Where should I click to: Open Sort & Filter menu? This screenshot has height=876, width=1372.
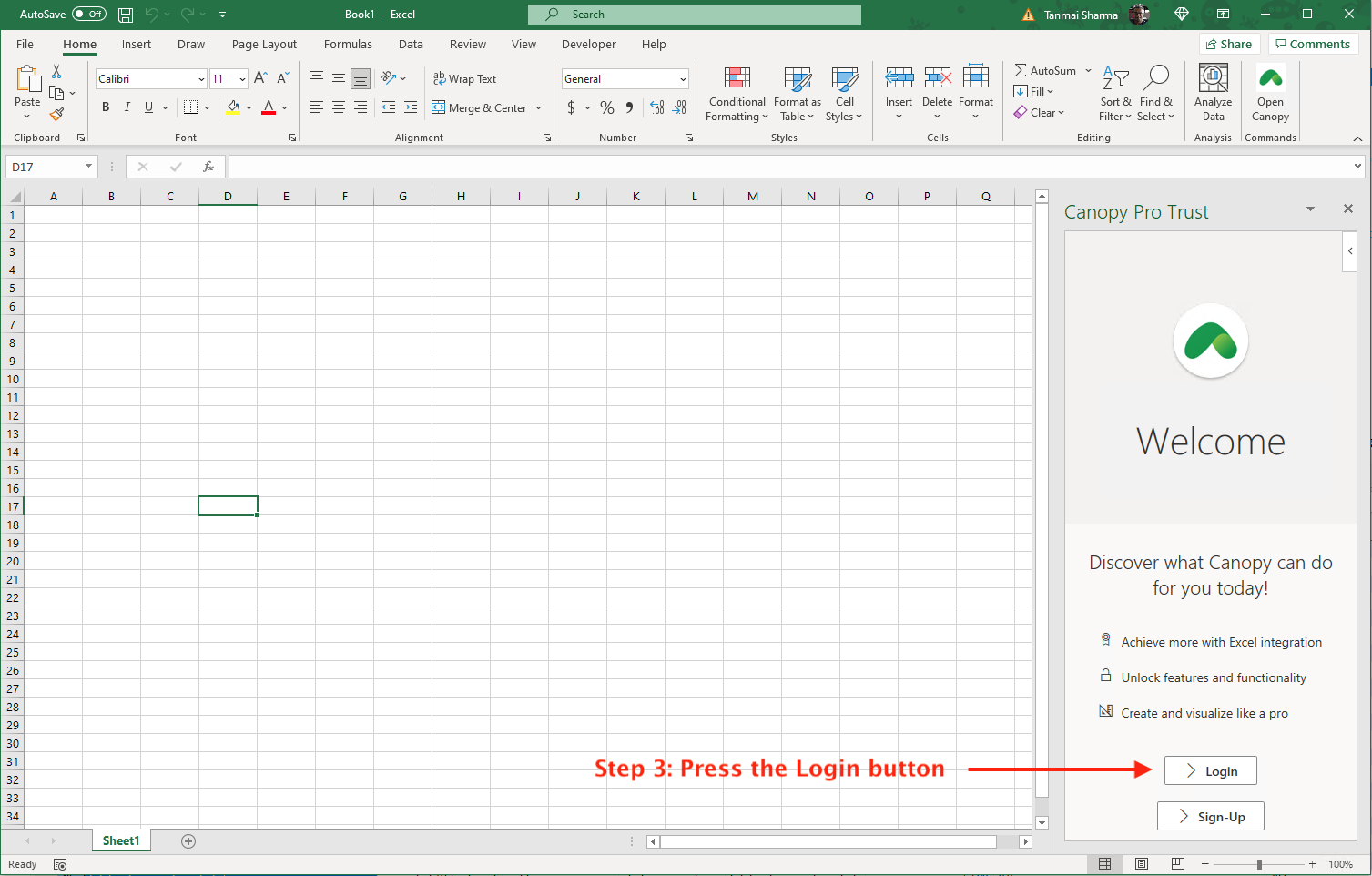point(1115,94)
